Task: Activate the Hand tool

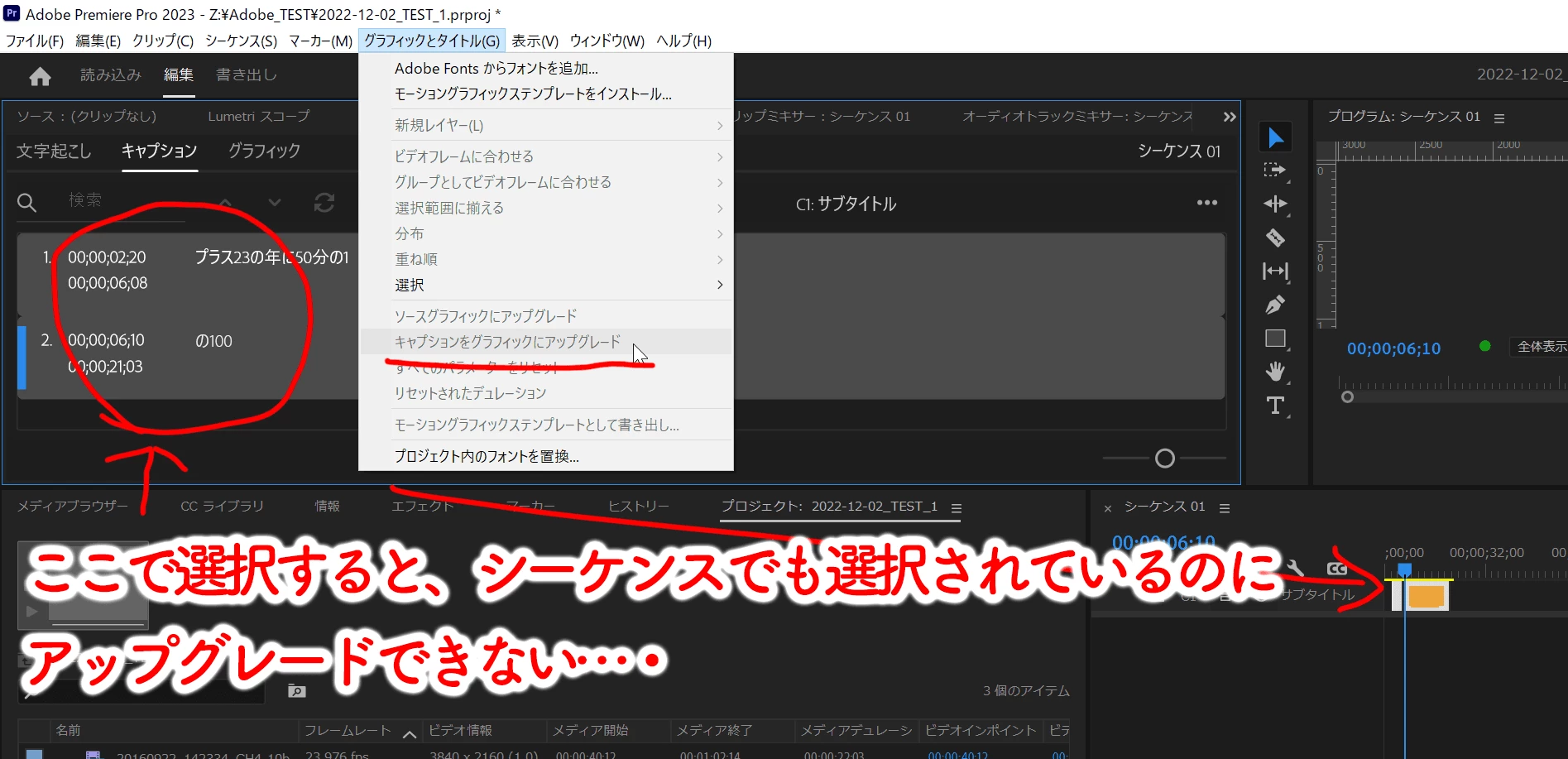Action: pos(1275,372)
